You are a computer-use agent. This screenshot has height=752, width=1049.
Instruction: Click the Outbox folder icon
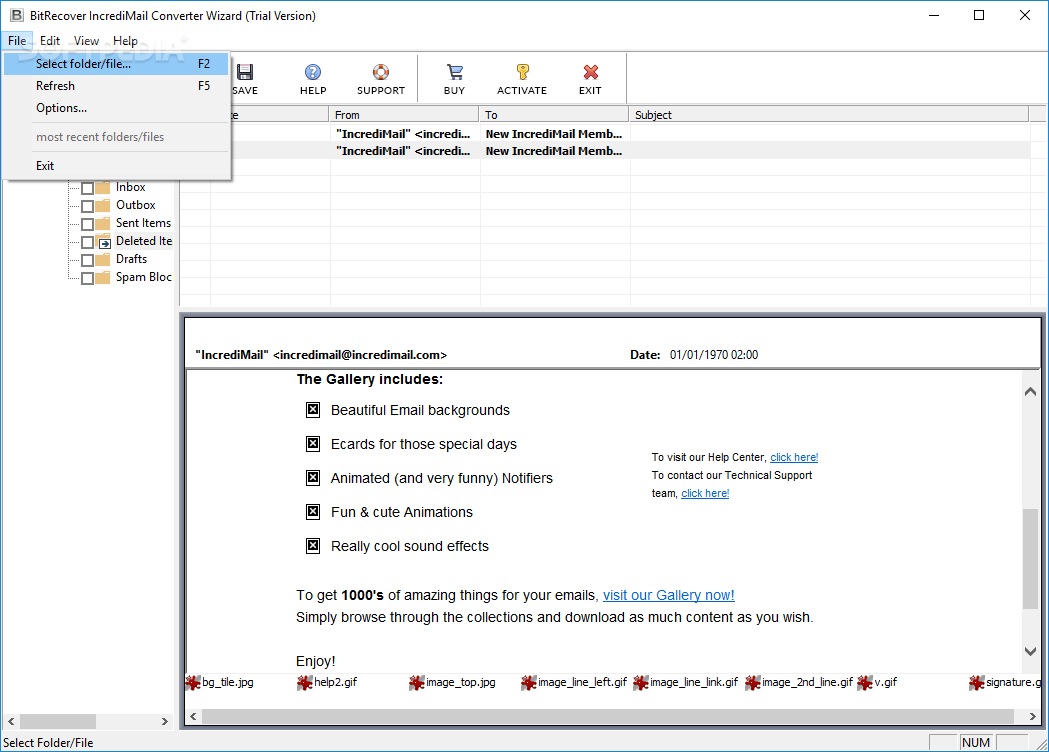point(102,205)
